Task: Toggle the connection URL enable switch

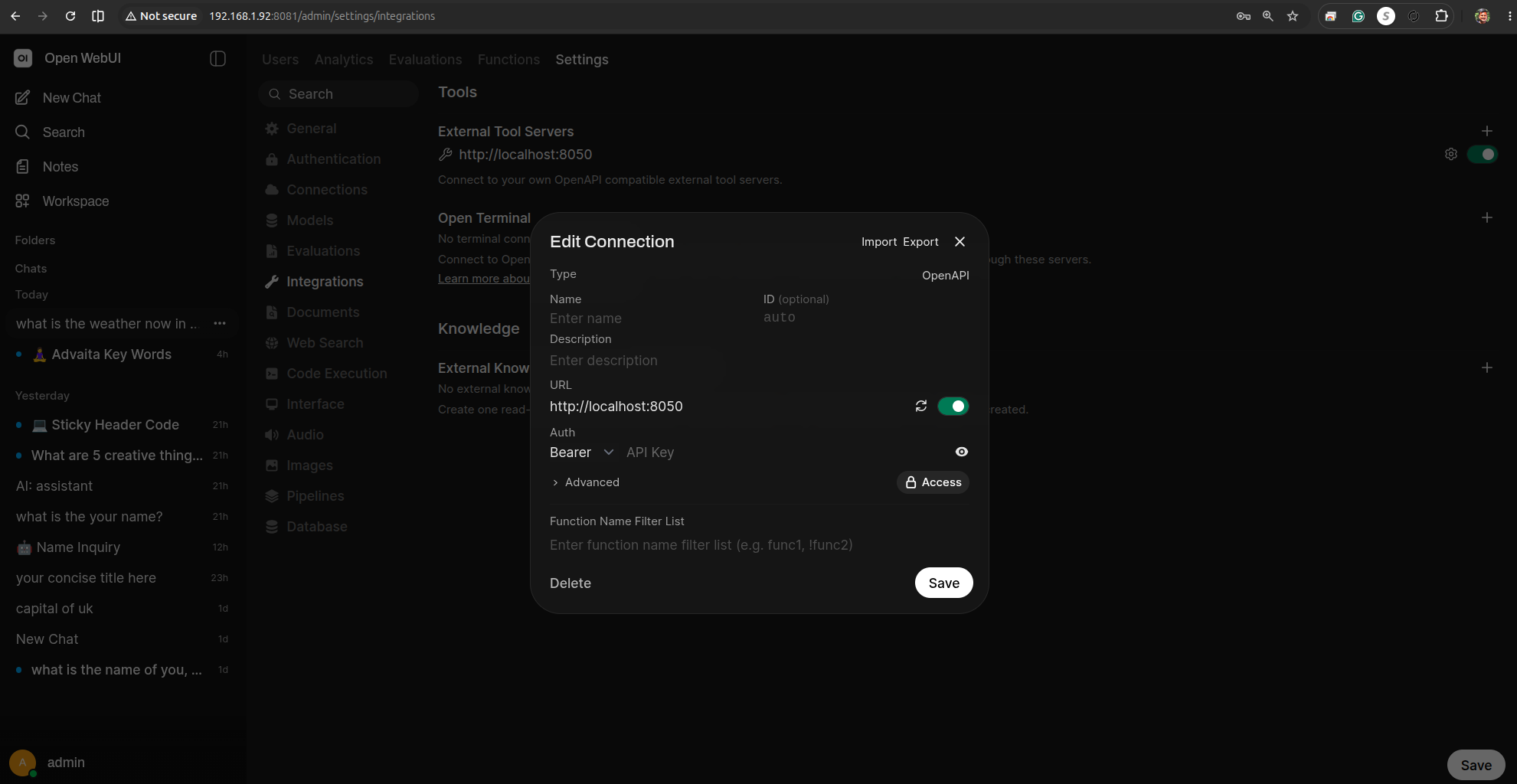Action: pos(953,406)
